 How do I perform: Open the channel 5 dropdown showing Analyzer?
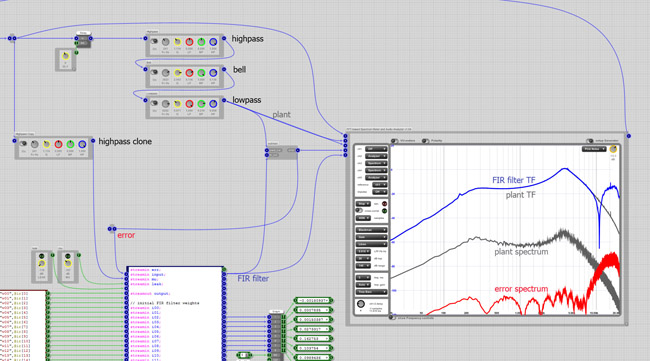(376, 177)
